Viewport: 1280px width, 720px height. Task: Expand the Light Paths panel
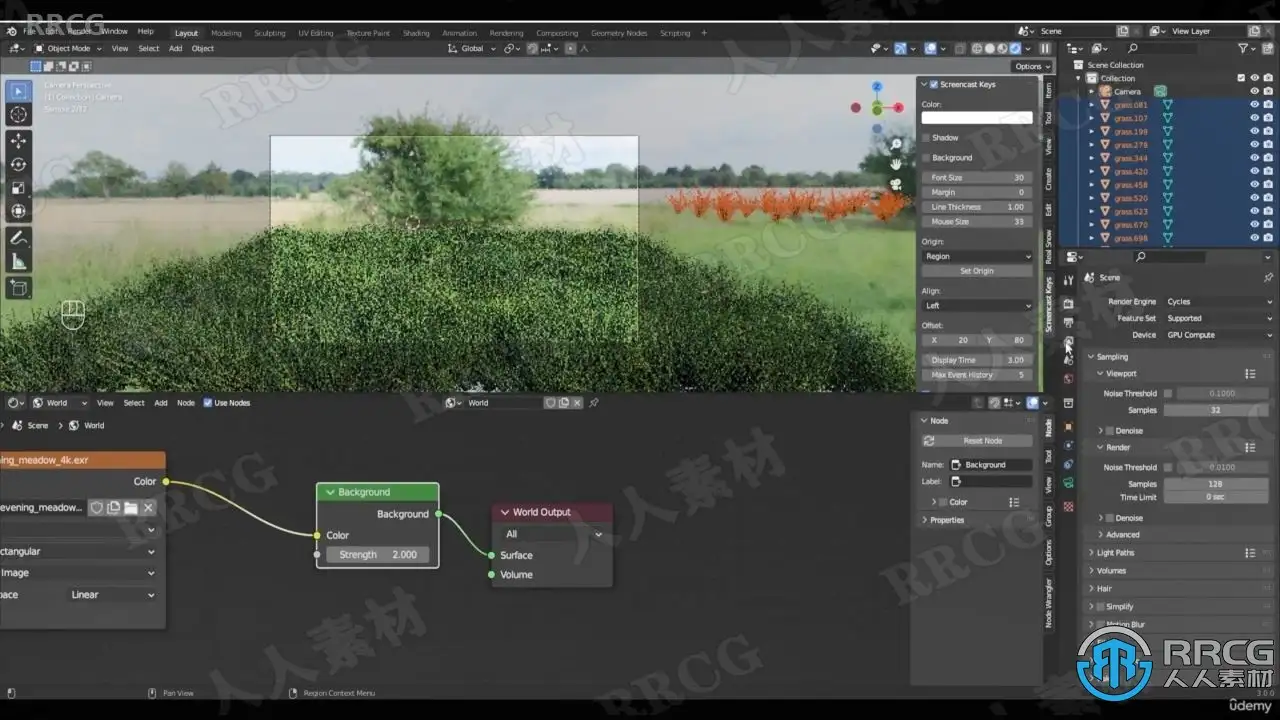pyautogui.click(x=1115, y=553)
